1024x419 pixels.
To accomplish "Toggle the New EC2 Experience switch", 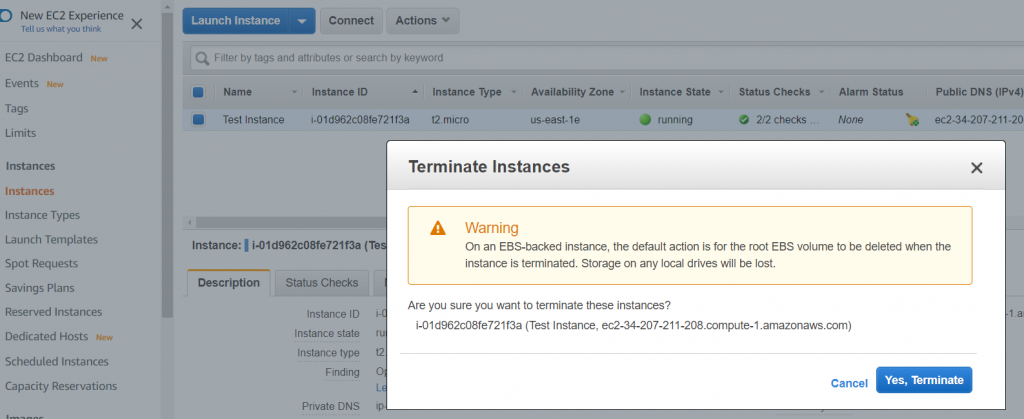I will (x=6, y=16).
